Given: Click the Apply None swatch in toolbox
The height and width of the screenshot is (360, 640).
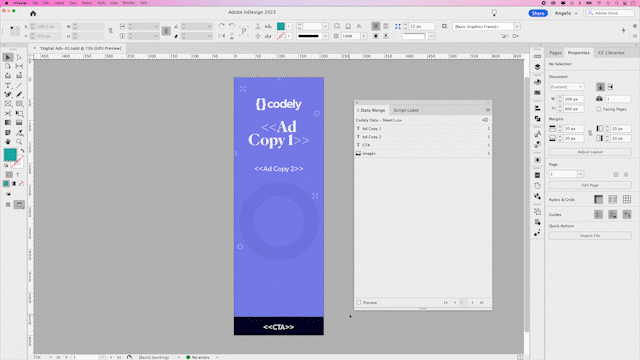Looking at the screenshot, I should pos(21,184).
